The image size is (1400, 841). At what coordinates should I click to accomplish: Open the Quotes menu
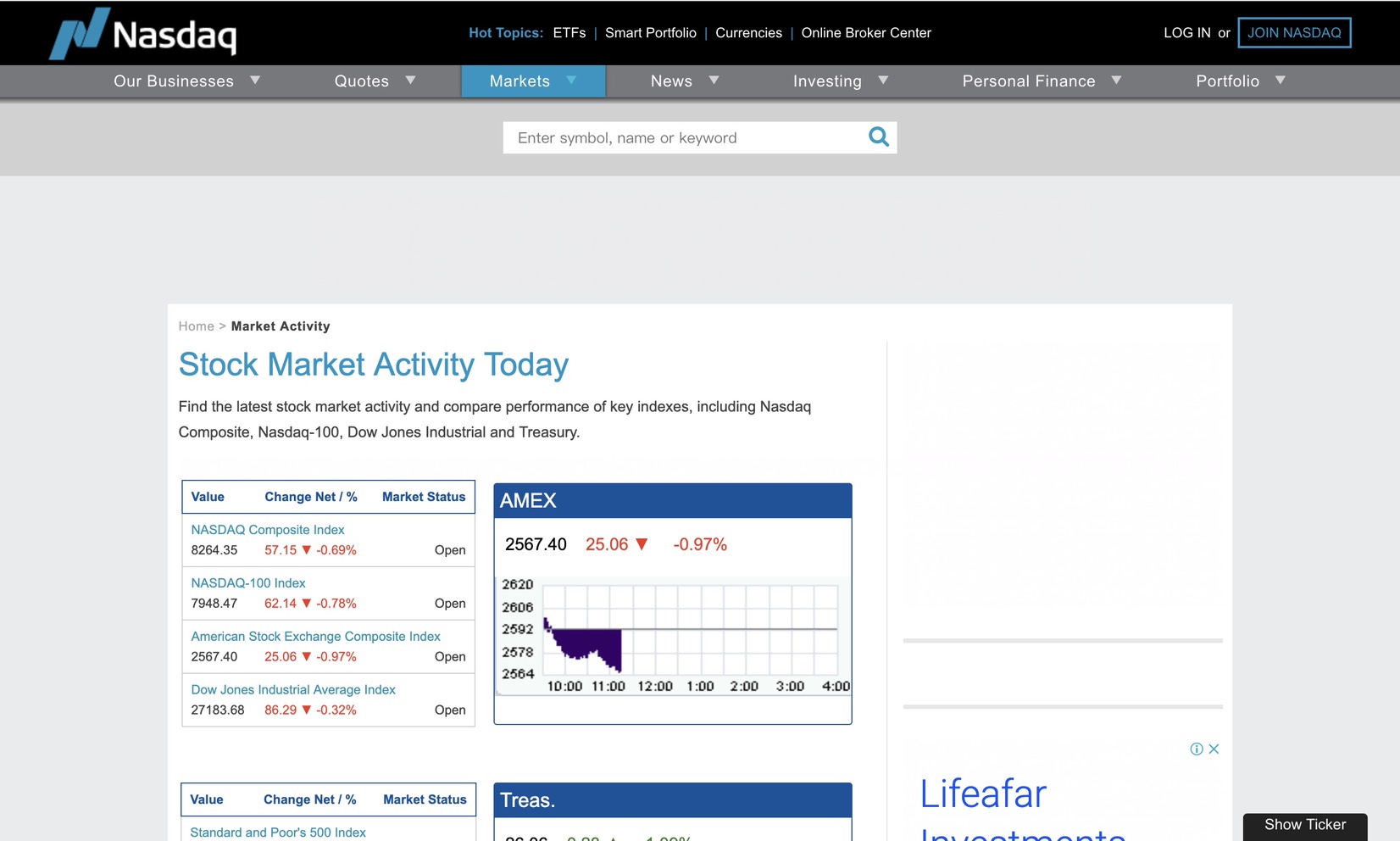pos(362,81)
